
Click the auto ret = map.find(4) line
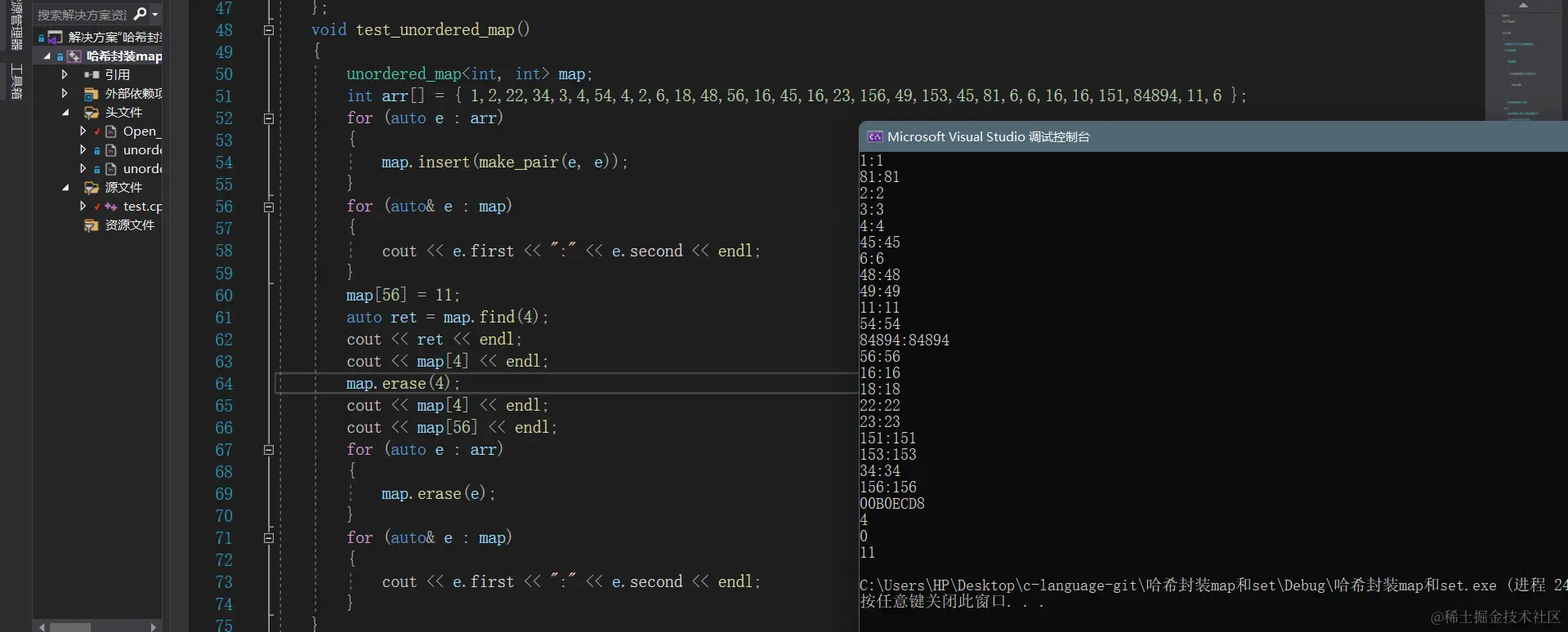point(447,317)
